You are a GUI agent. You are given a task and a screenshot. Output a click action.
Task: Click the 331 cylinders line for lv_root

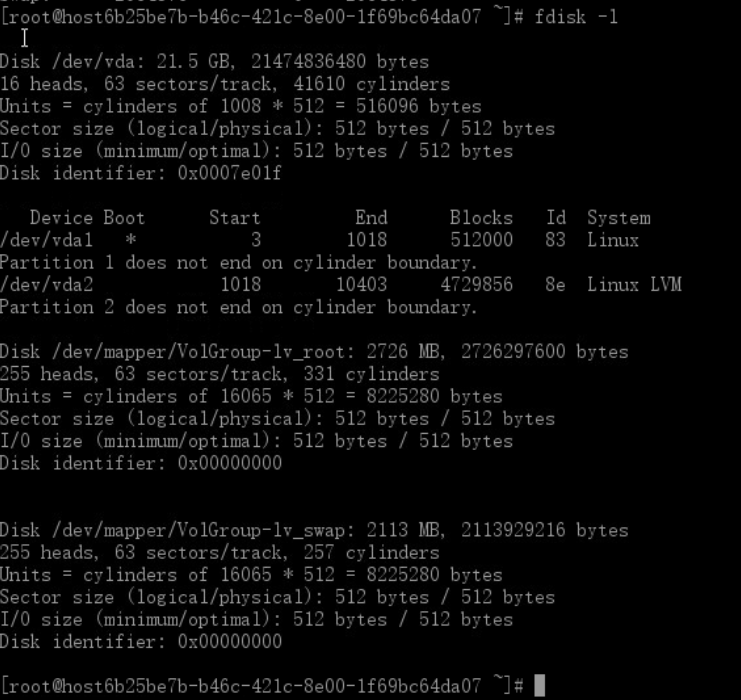(x=220, y=374)
